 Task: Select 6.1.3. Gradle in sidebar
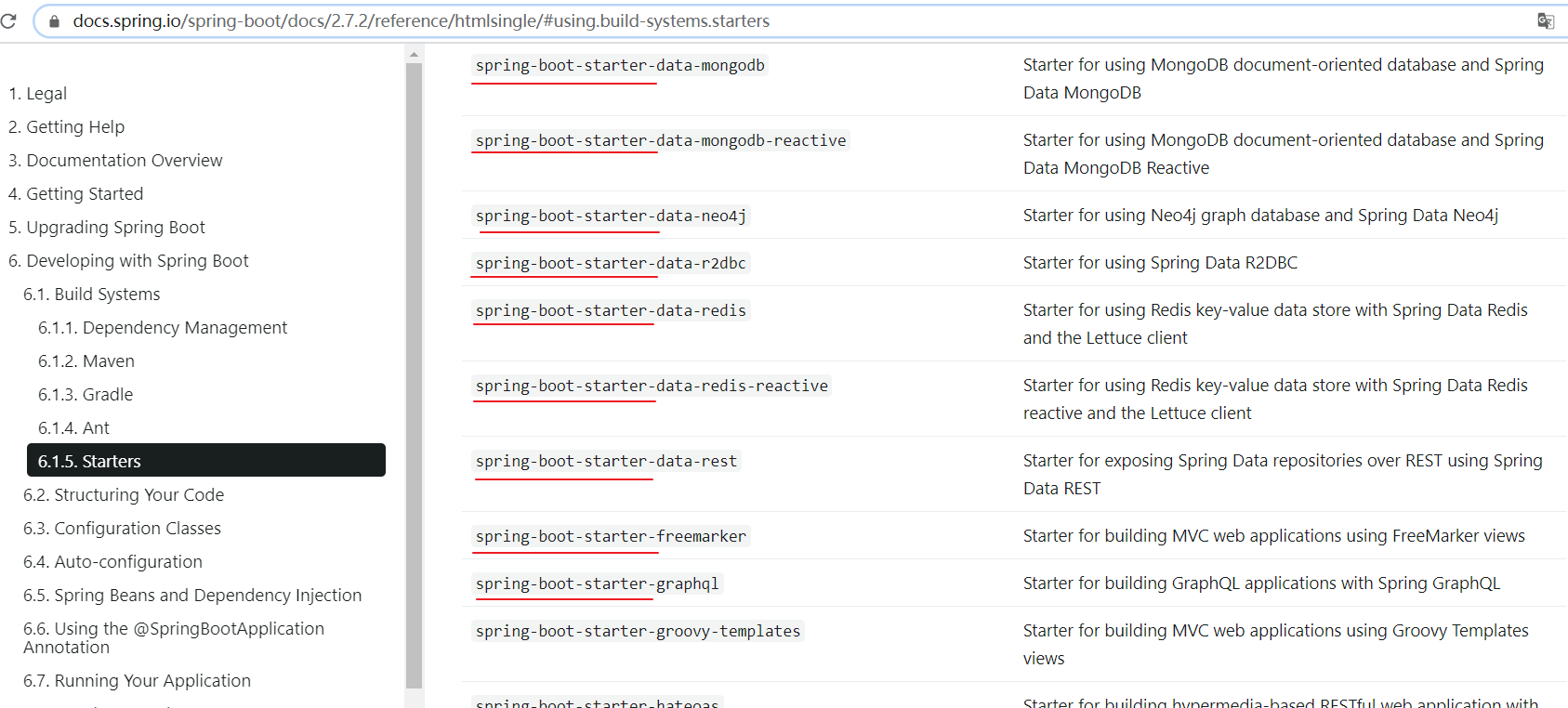tap(86, 395)
